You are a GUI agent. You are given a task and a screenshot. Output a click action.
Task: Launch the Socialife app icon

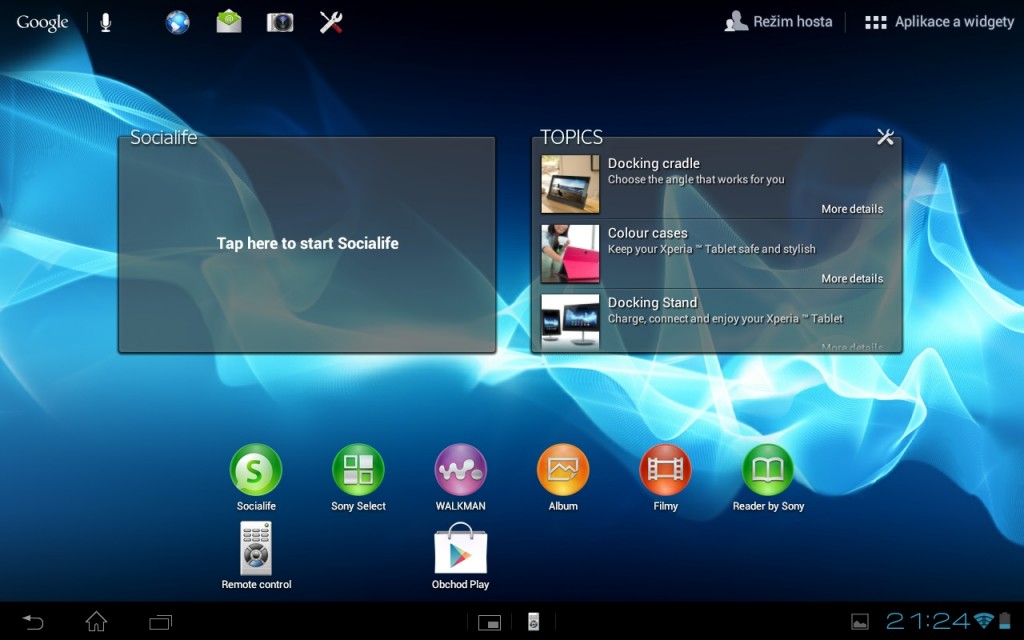pos(256,477)
